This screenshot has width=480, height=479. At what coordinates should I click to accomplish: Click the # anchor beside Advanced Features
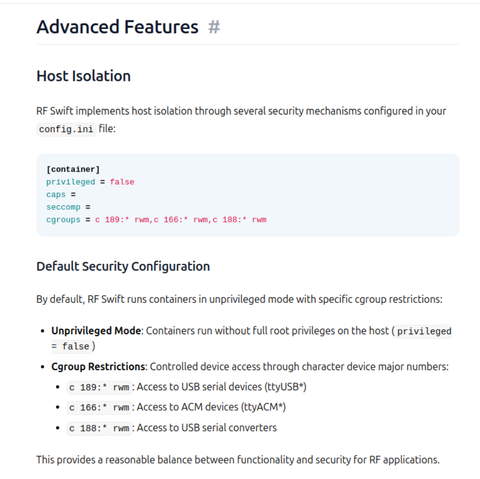[x=214, y=27]
